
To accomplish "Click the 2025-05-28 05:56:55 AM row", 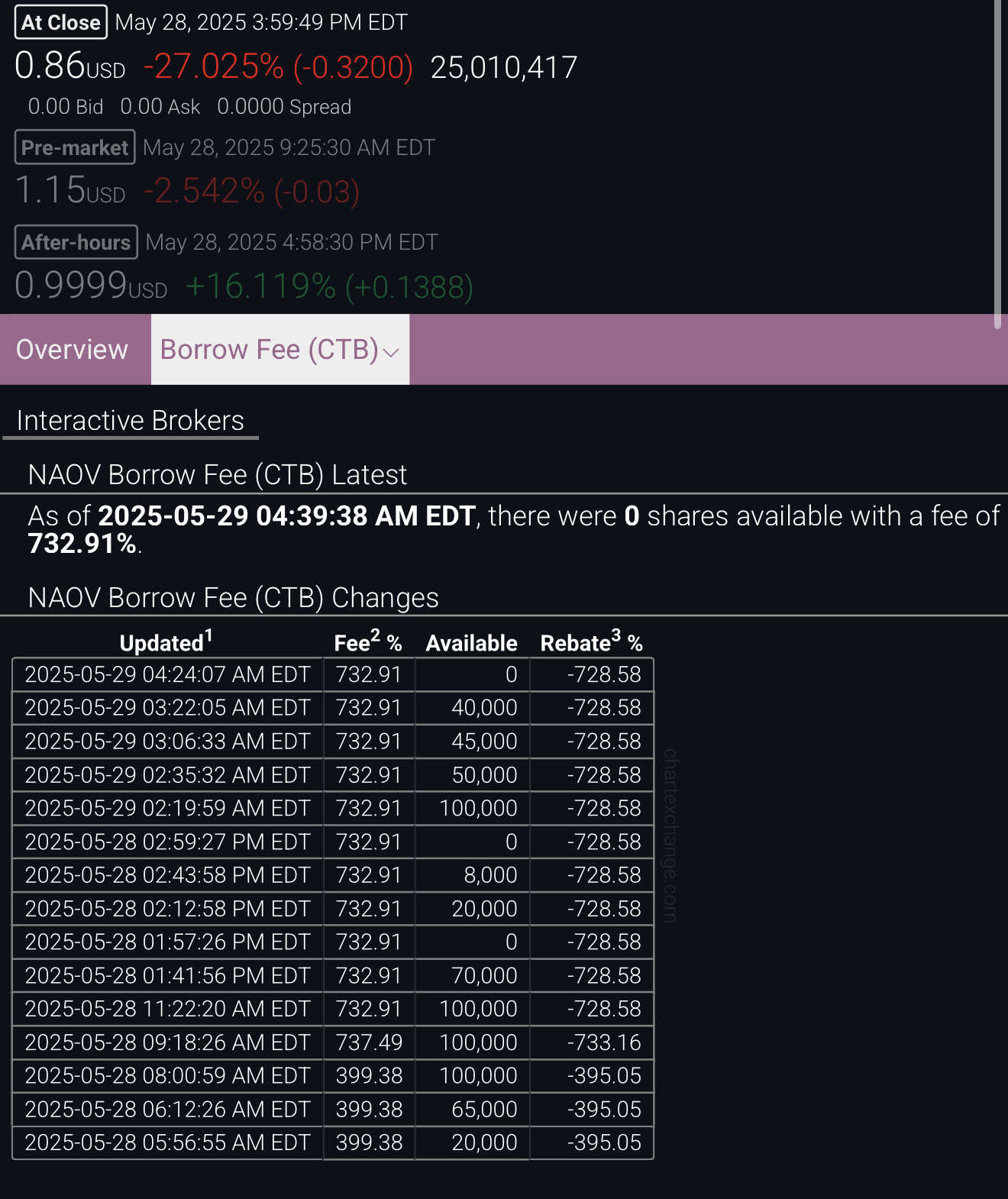I will [x=333, y=1142].
